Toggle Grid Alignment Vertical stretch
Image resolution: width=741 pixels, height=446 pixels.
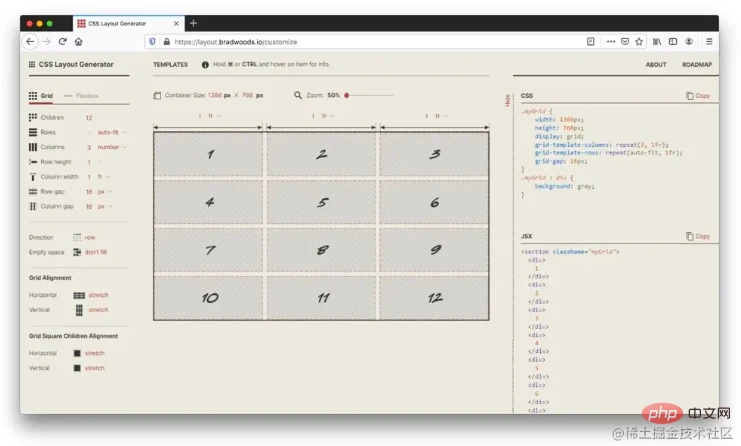point(92,310)
